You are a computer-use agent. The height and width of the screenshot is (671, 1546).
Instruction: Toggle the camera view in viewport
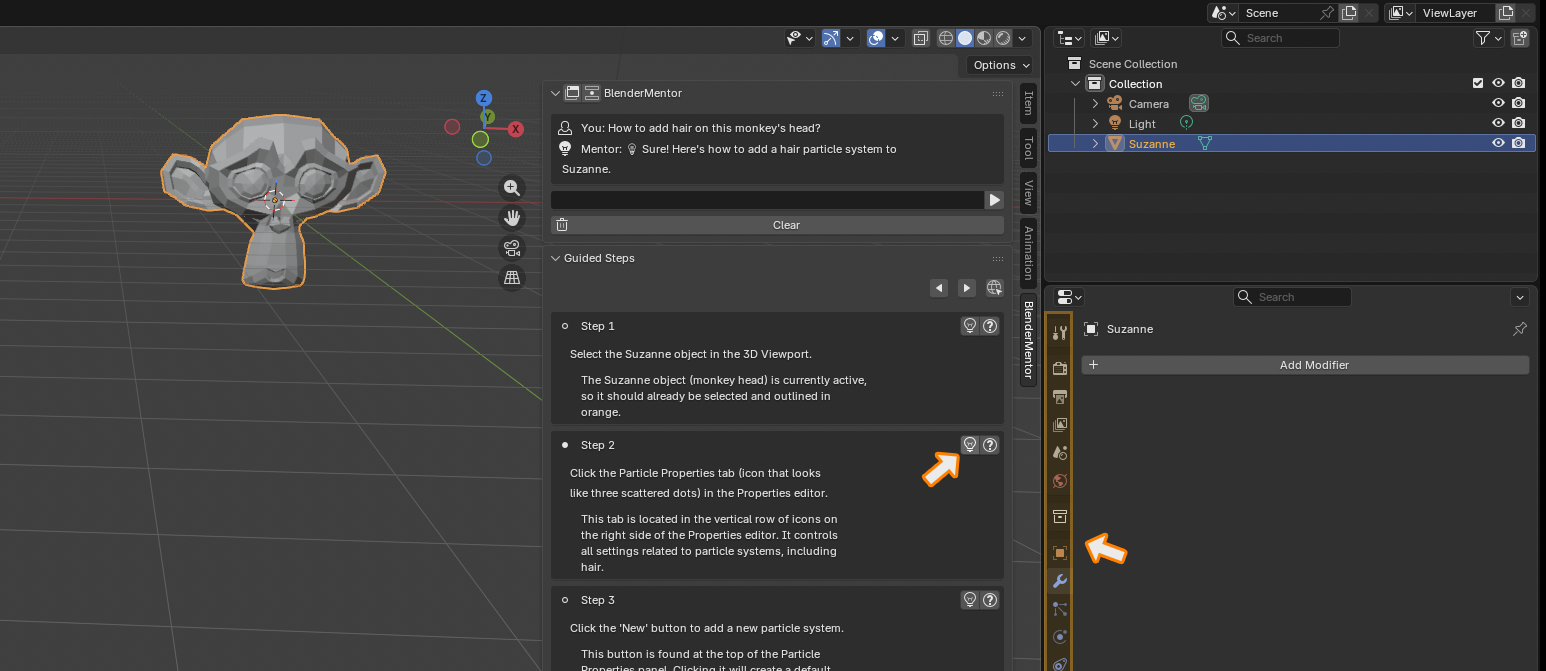tap(512, 247)
